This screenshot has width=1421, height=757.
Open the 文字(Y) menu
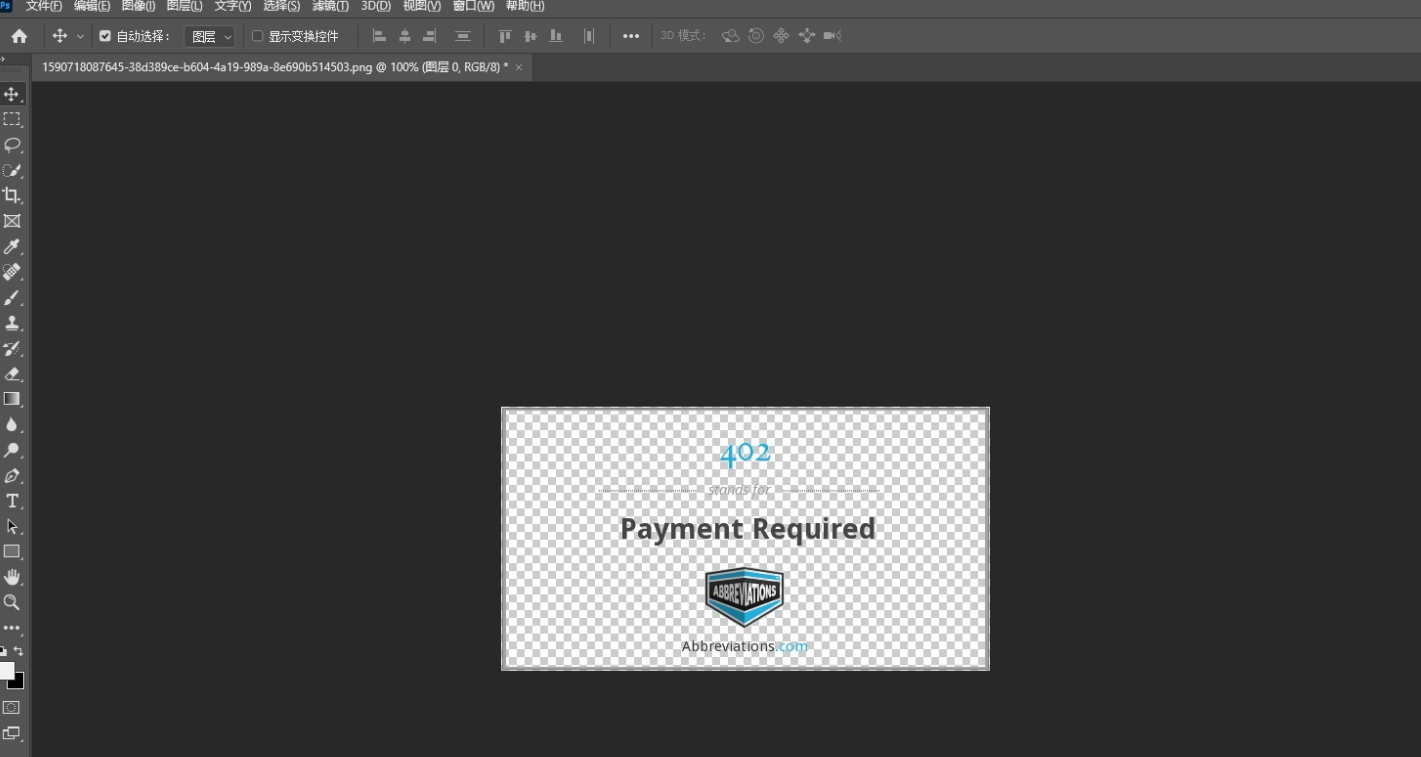point(233,6)
